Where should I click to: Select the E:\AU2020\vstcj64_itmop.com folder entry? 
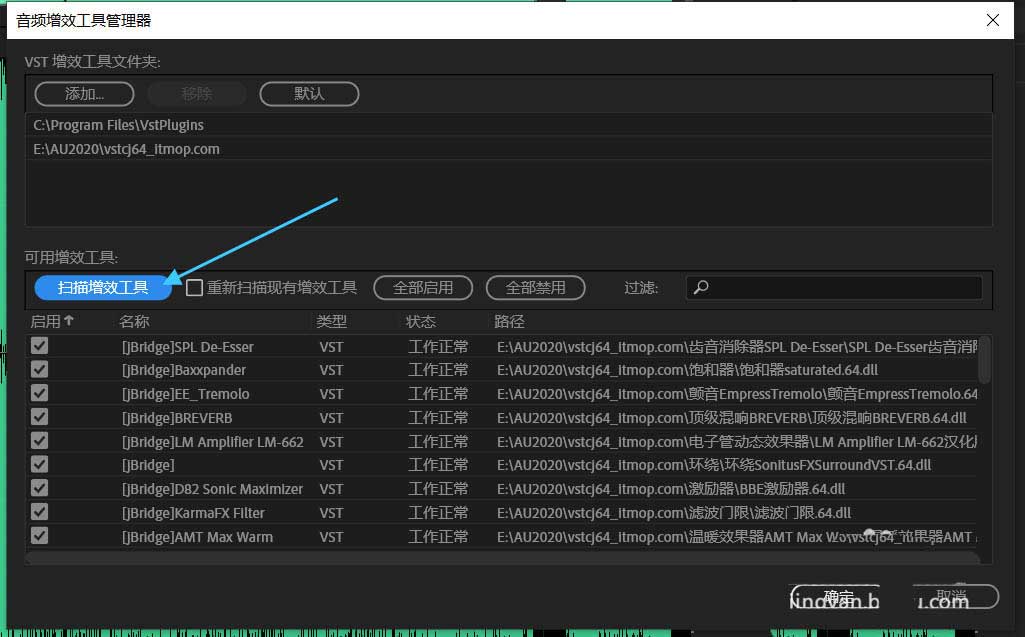126,149
